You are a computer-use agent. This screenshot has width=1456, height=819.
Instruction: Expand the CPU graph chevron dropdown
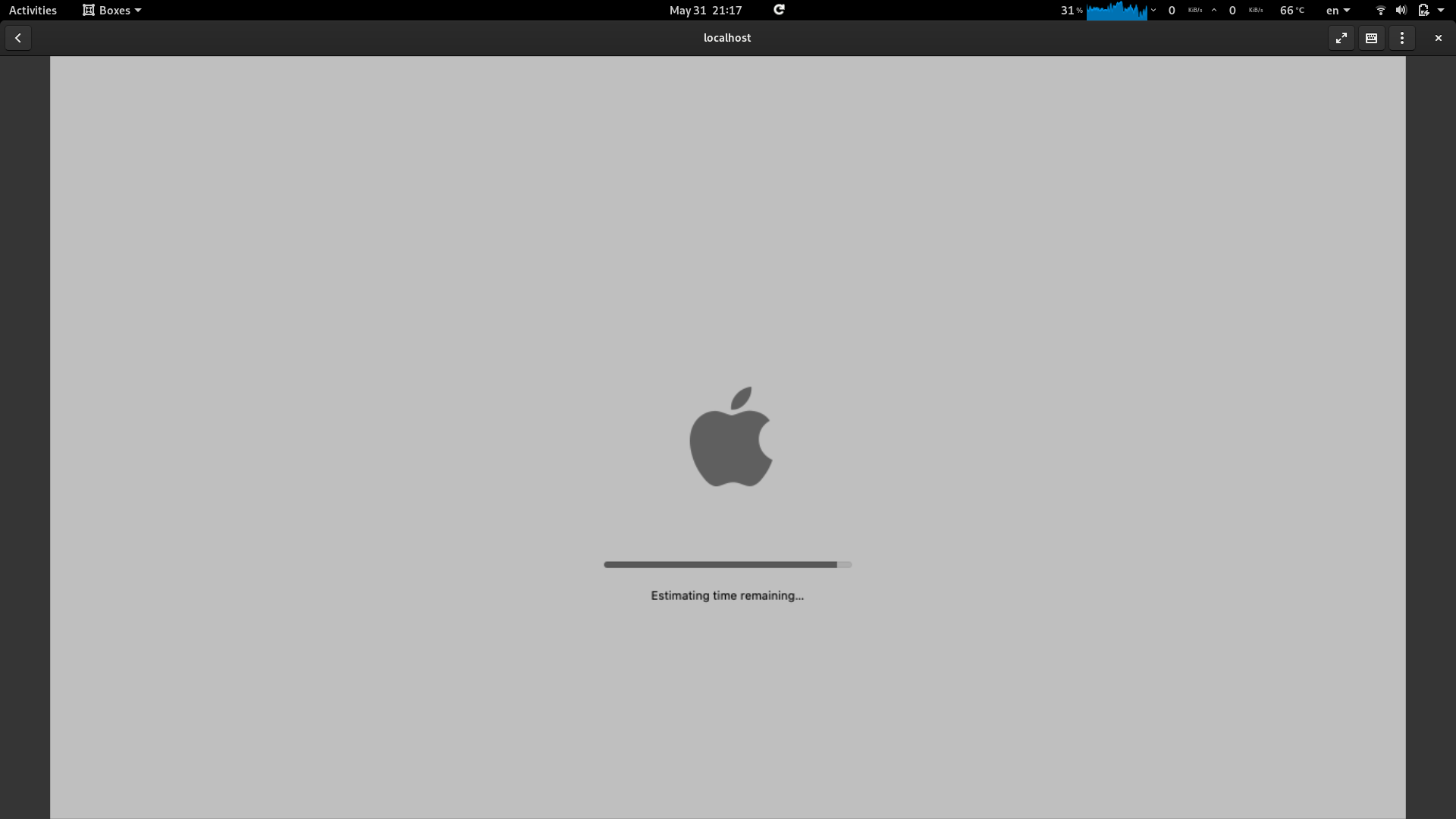1153,10
